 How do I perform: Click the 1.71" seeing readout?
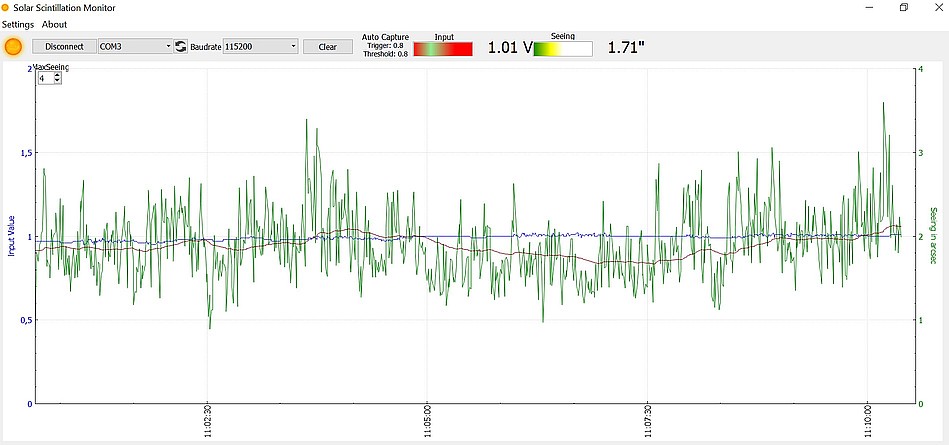626,48
